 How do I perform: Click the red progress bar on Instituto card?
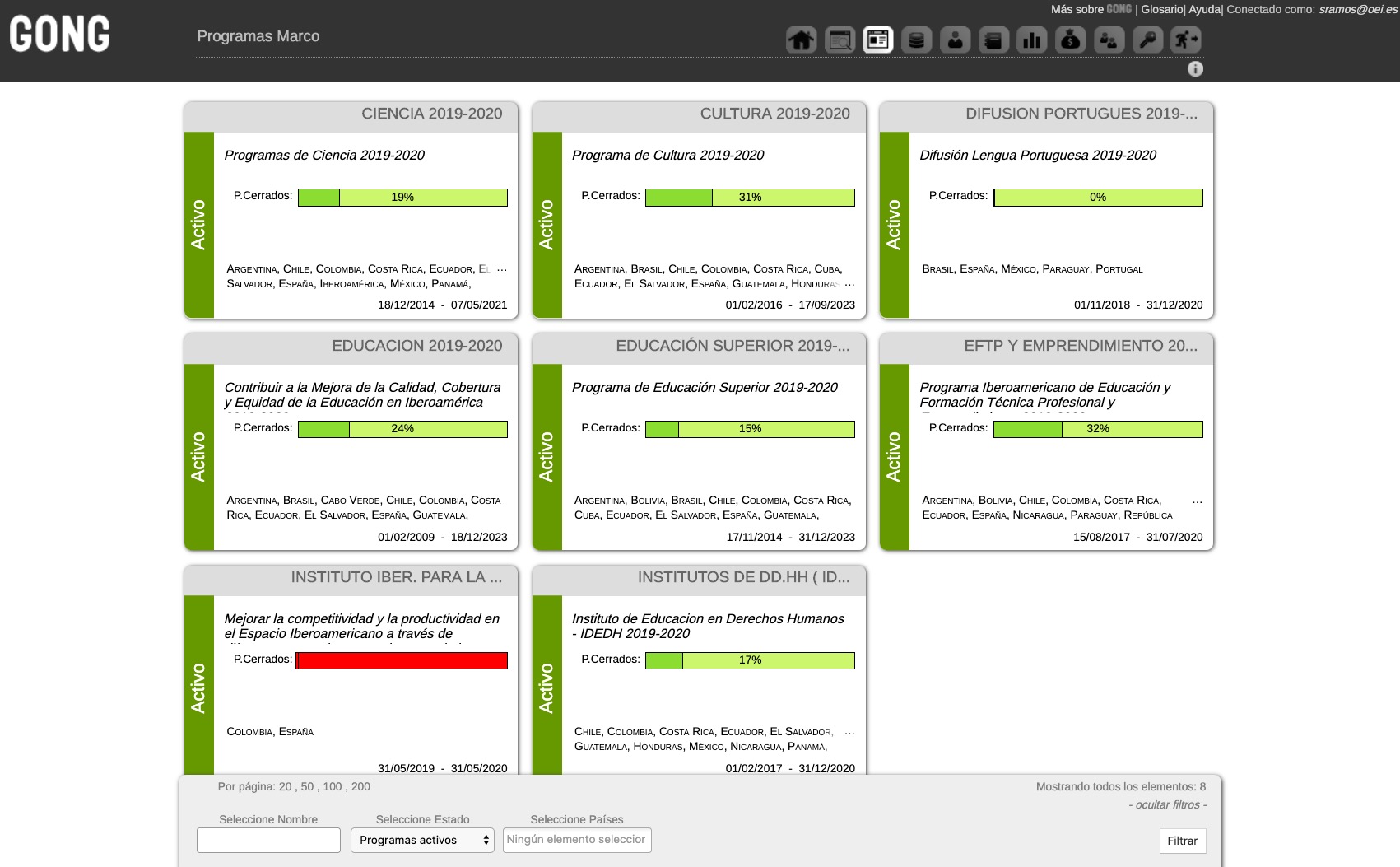[x=402, y=660]
